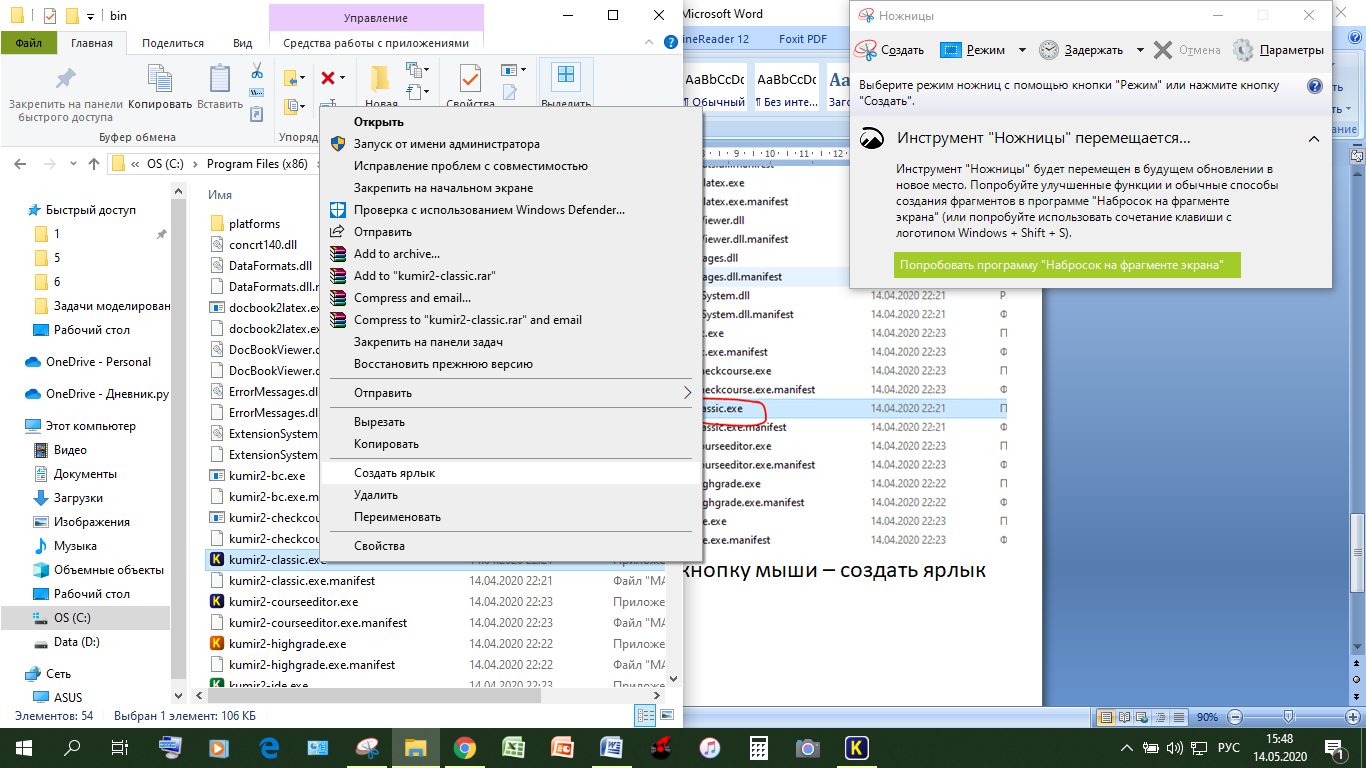The image size is (1366, 768).
Task: Click the red X Delete icon in ribbon
Action: click(327, 77)
